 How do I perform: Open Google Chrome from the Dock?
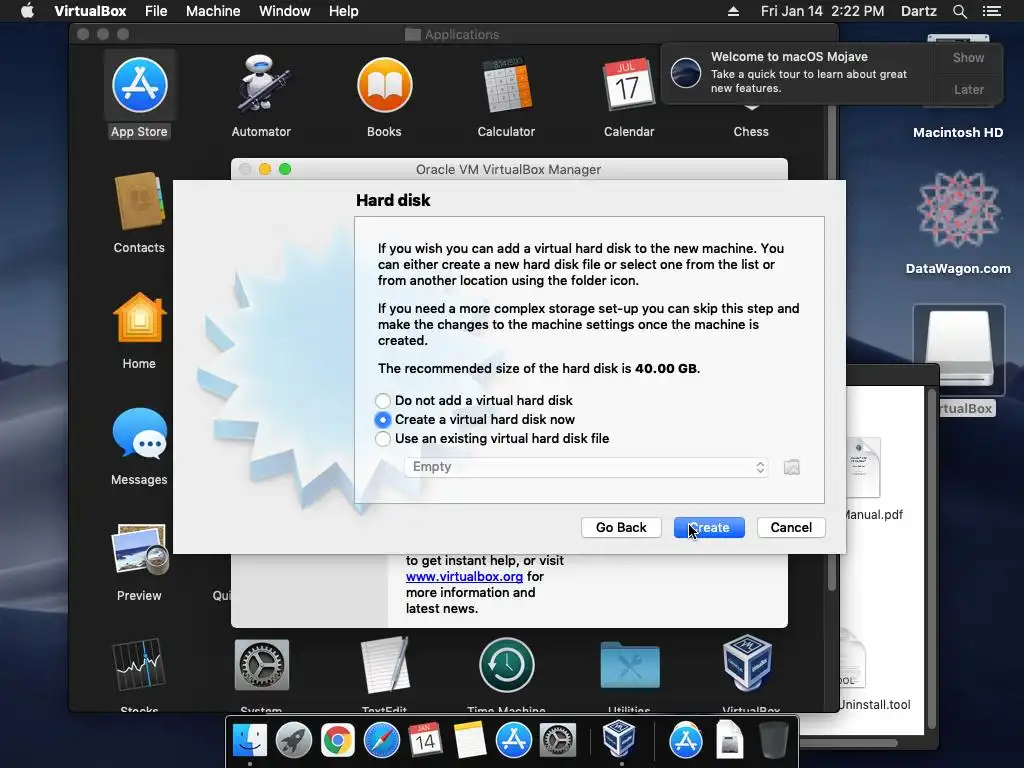(x=337, y=741)
